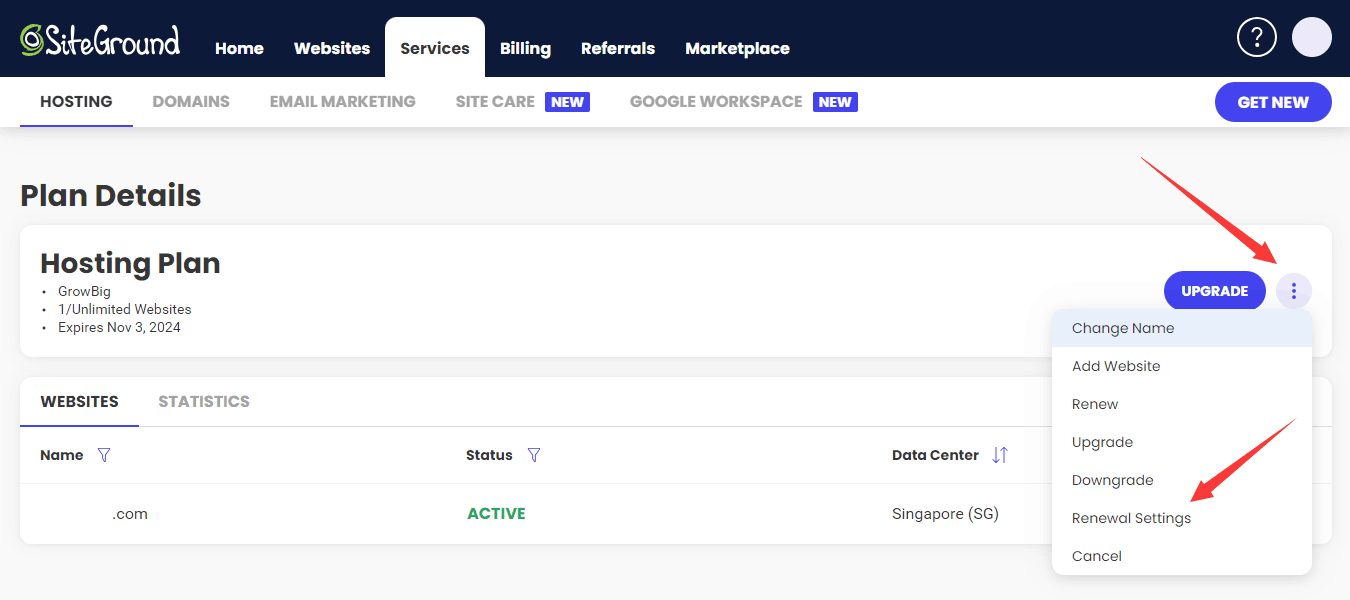Choose Cancel in the plan menu
Image resolution: width=1350 pixels, height=600 pixels.
click(1097, 556)
